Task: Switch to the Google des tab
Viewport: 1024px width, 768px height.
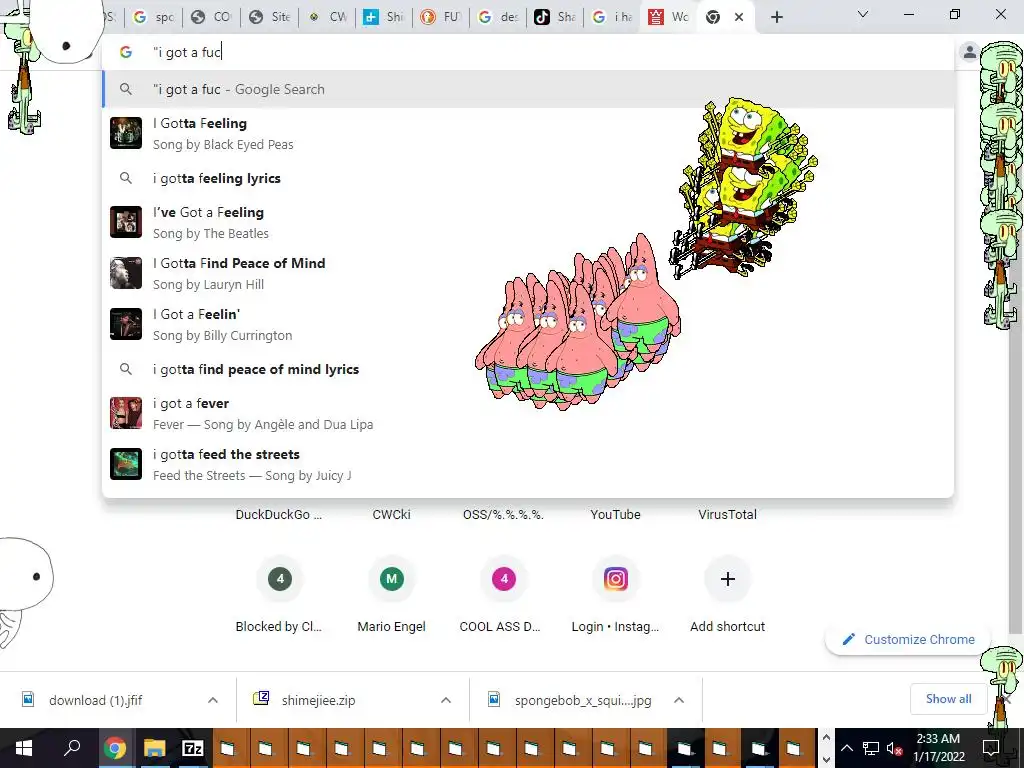Action: 498,17
